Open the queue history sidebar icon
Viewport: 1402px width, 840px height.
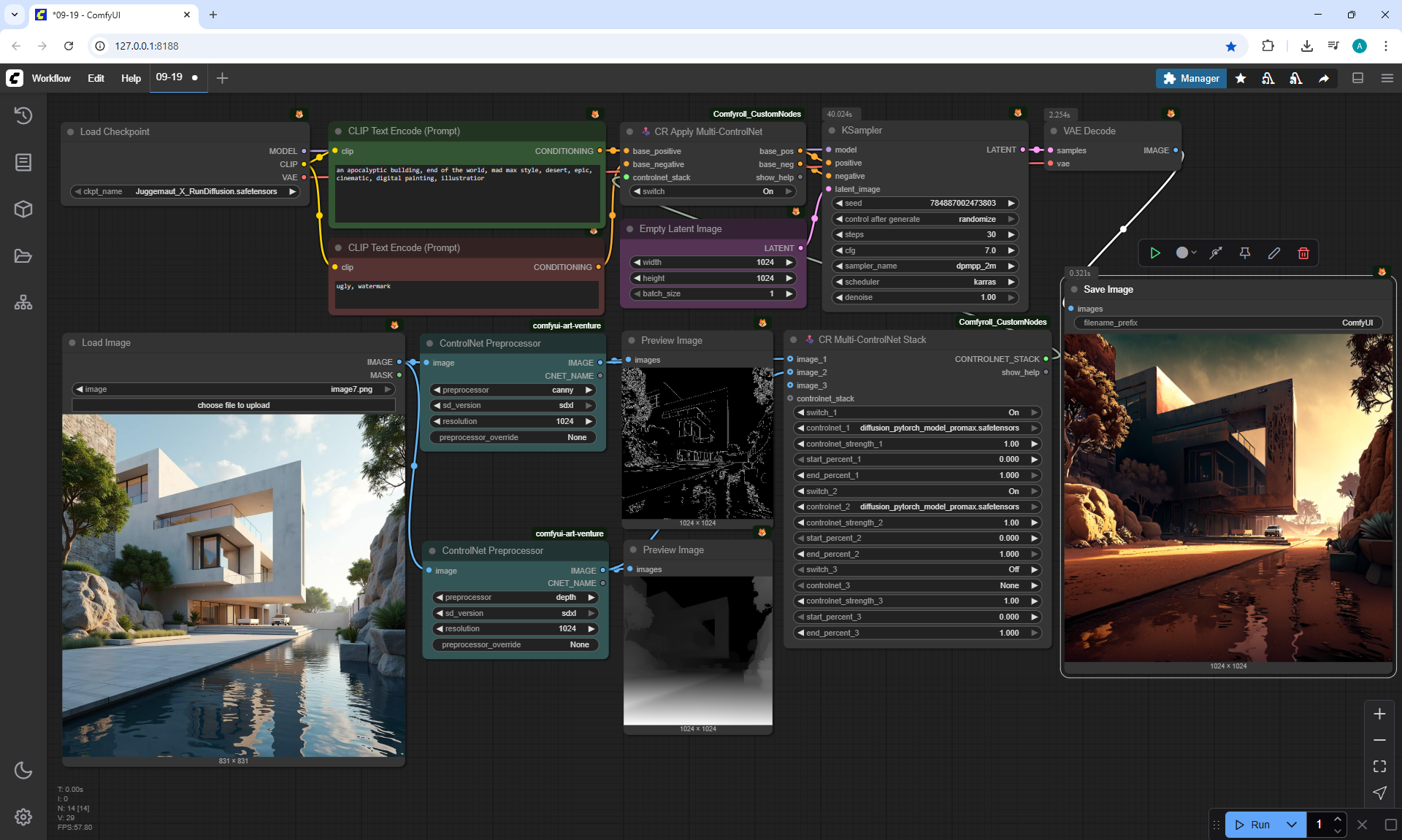(23, 115)
